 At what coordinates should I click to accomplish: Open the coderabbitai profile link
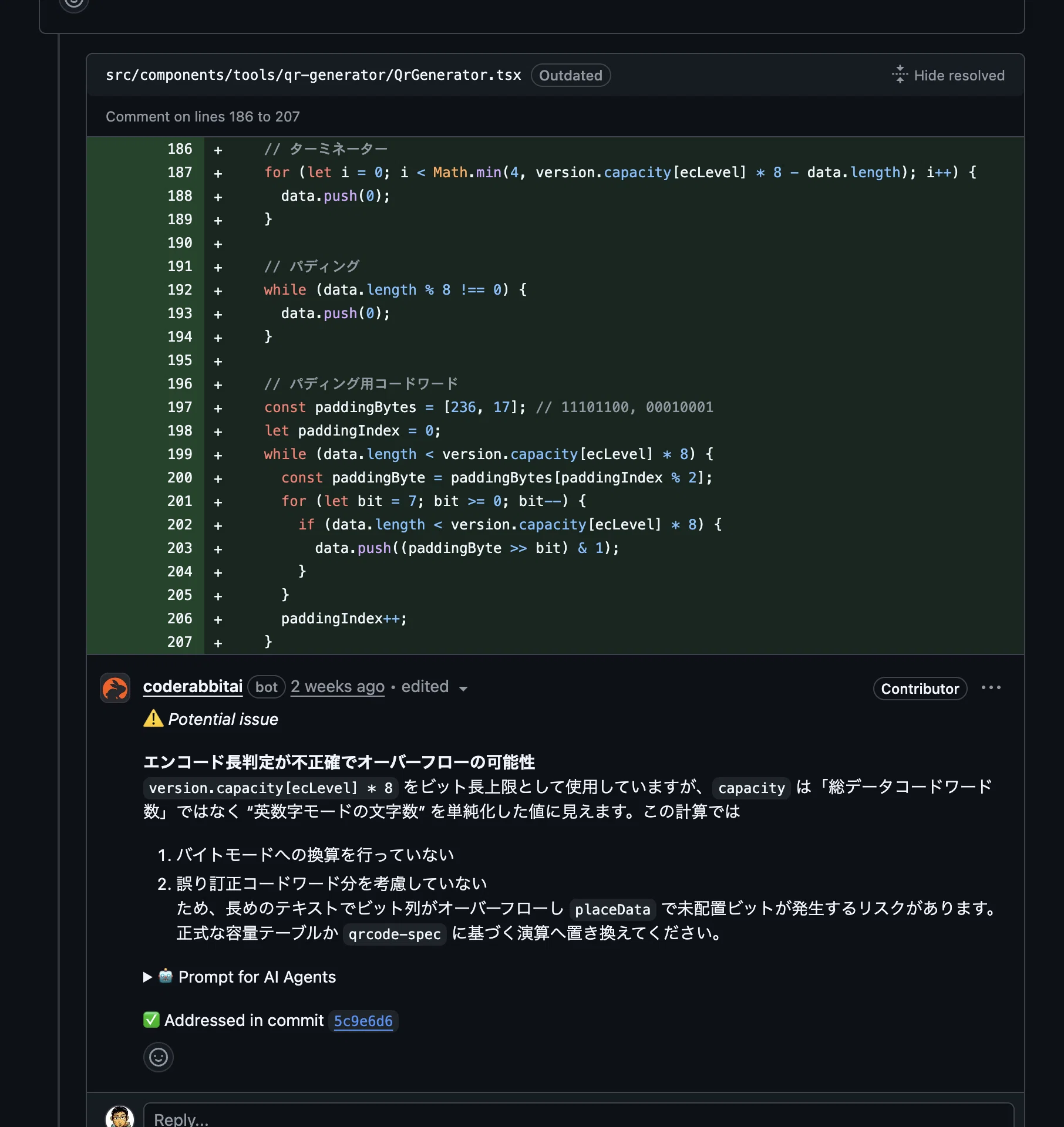click(x=193, y=686)
